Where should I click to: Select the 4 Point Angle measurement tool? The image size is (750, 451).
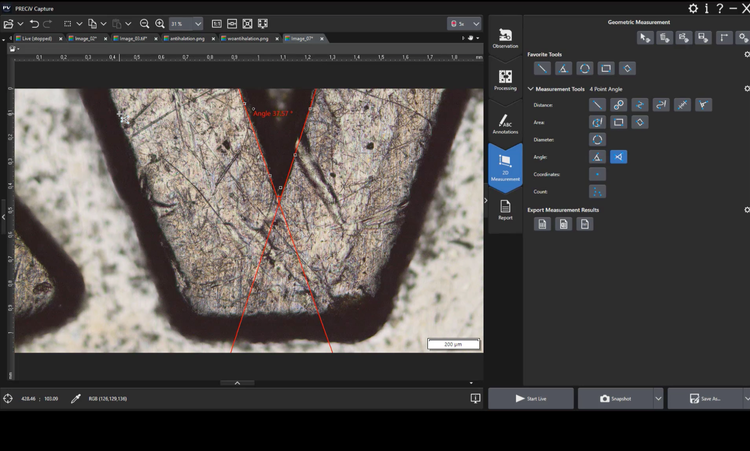click(x=619, y=157)
